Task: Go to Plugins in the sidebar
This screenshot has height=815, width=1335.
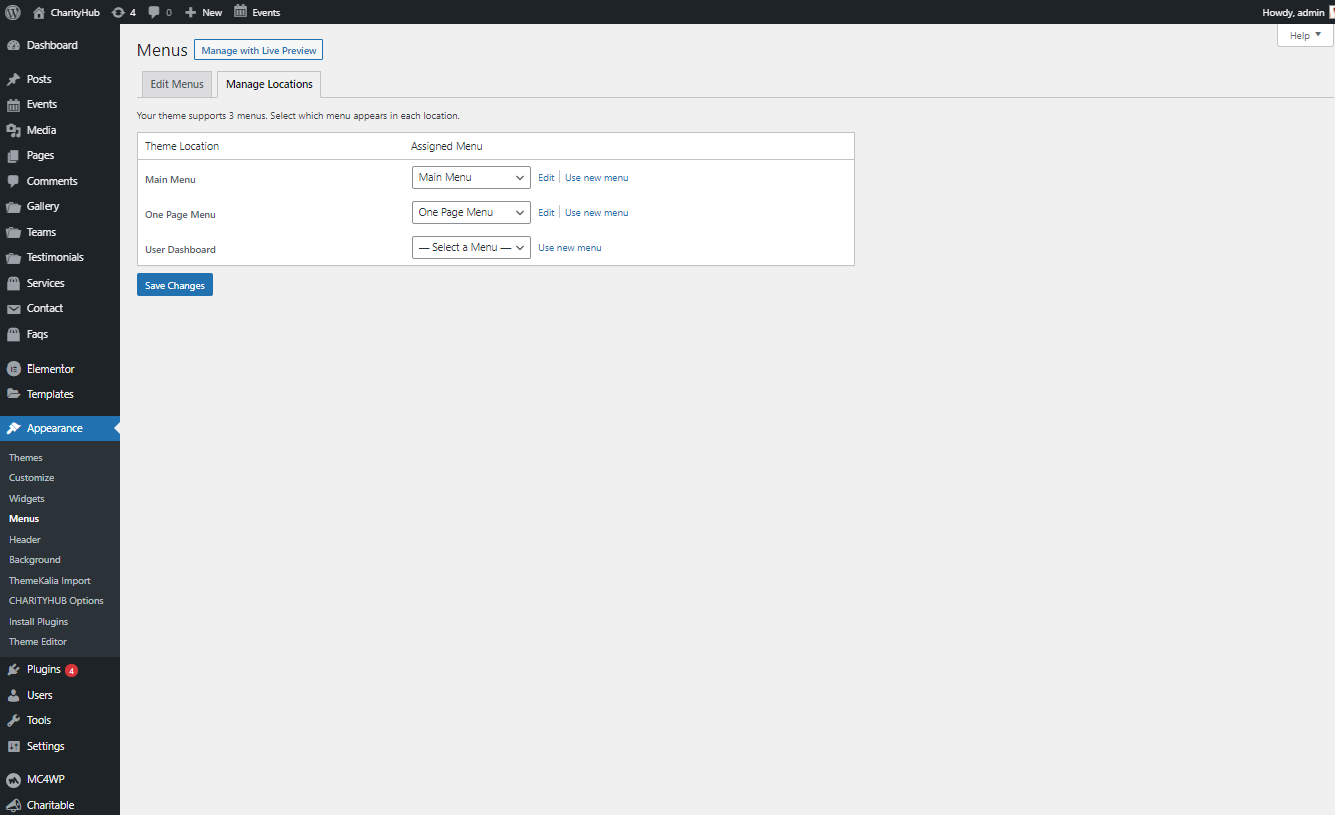Action: tap(43, 670)
